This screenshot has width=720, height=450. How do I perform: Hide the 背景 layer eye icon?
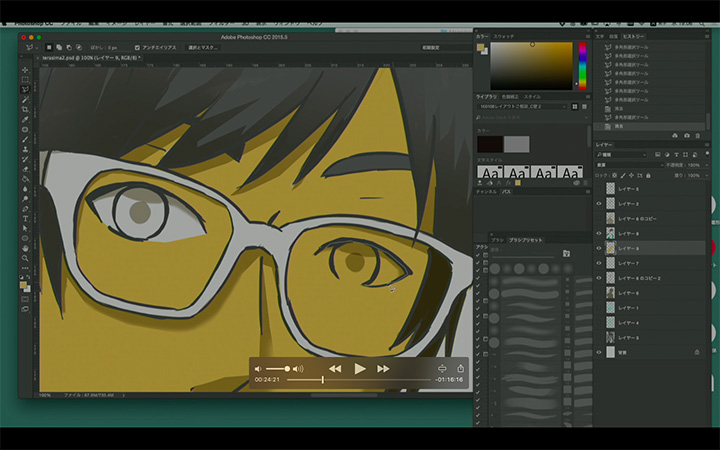pyautogui.click(x=599, y=352)
